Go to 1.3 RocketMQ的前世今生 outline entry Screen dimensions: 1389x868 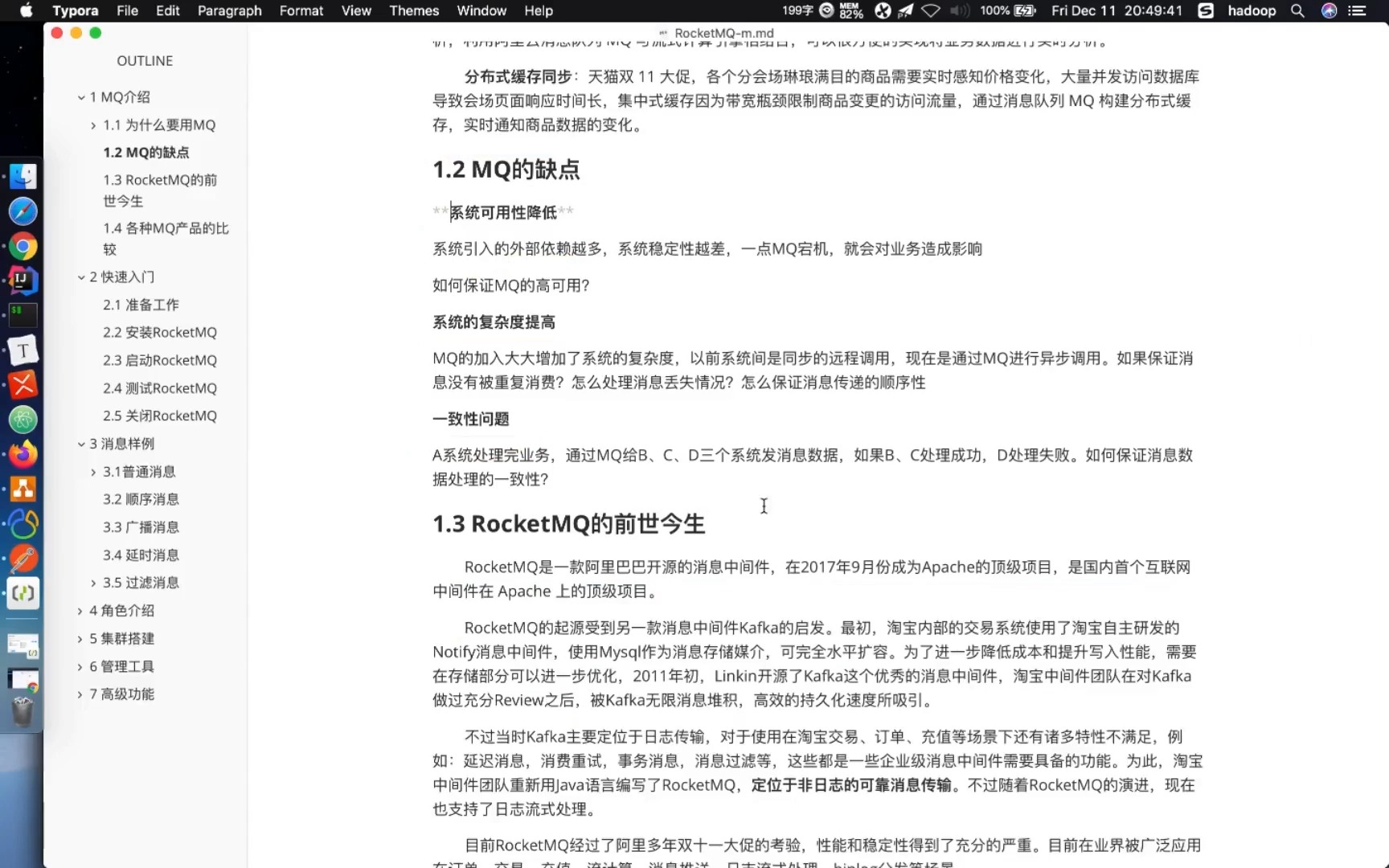point(160,190)
